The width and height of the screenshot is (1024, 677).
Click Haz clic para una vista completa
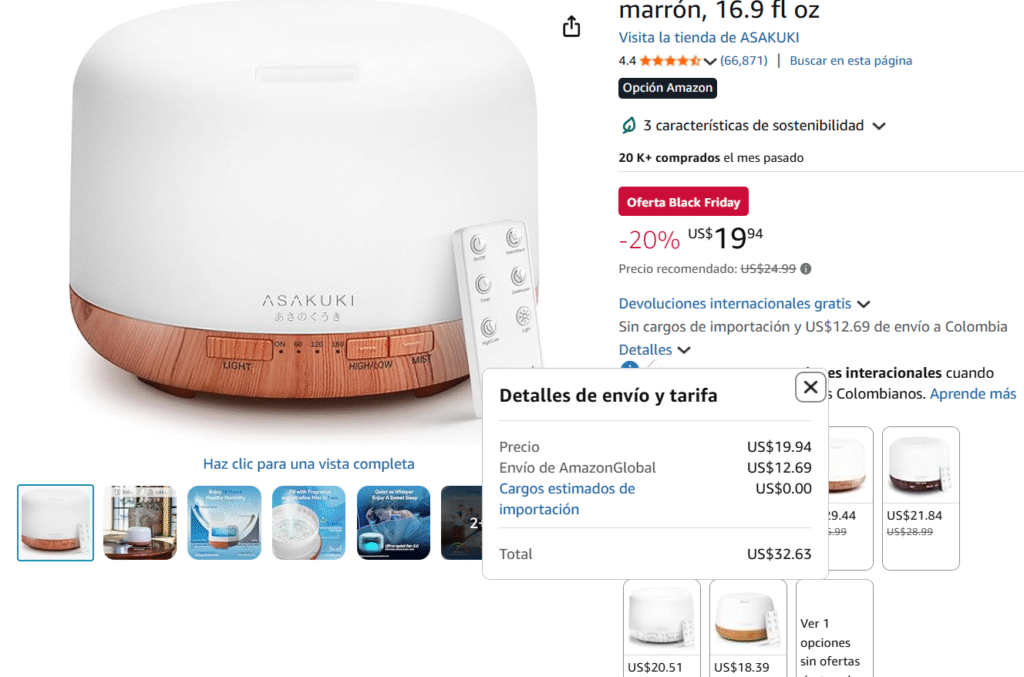click(308, 464)
